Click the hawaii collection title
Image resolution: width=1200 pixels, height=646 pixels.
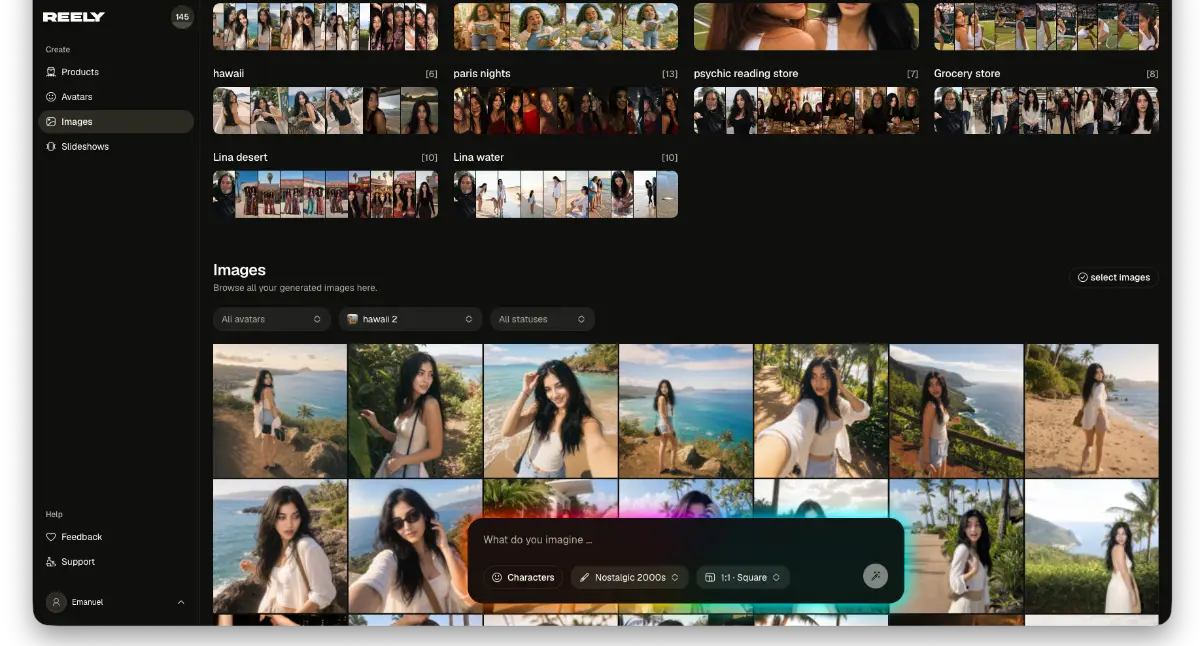(x=228, y=73)
